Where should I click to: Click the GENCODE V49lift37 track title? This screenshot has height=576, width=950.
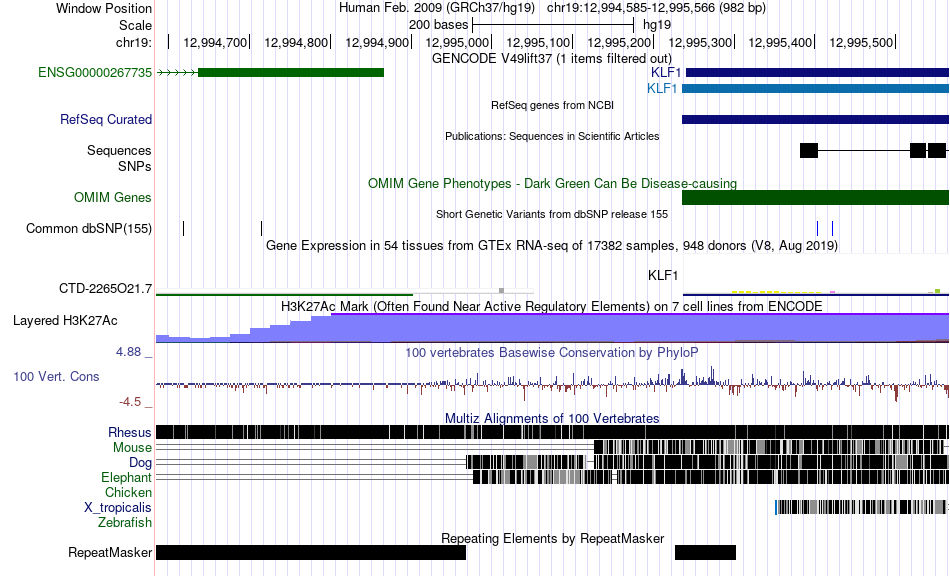552,59
